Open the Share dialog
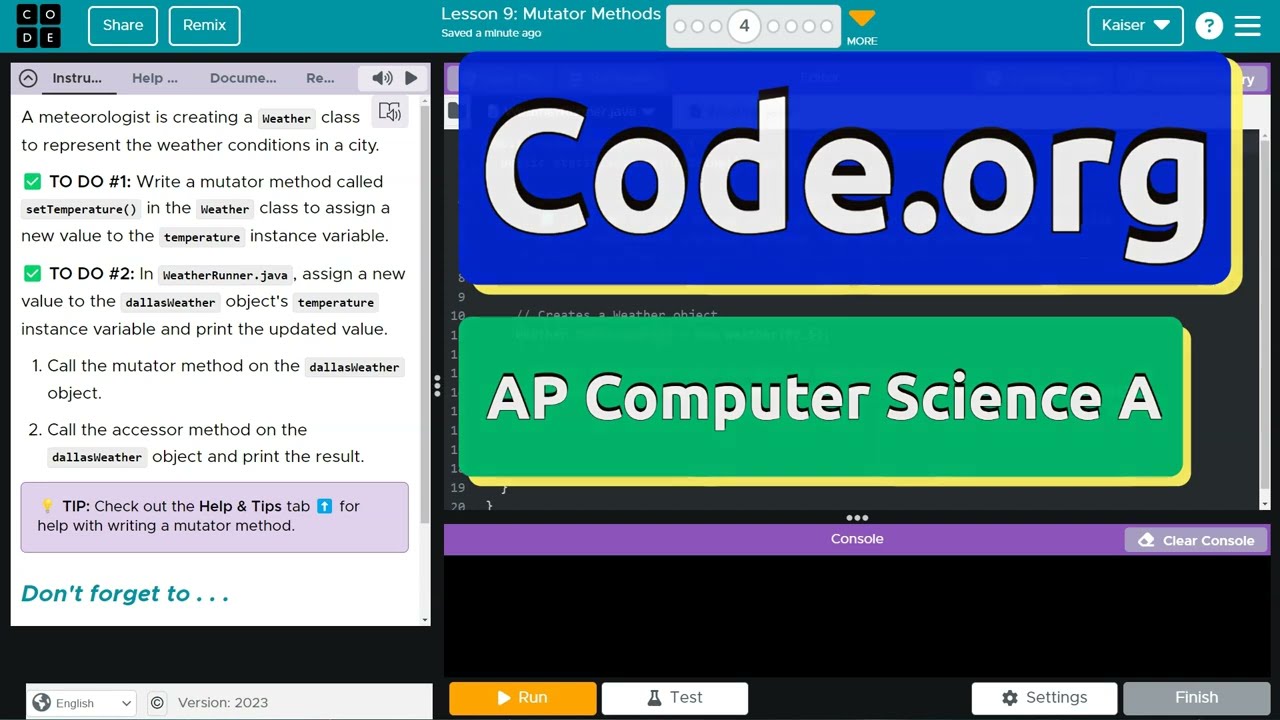The image size is (1280, 720). [123, 25]
